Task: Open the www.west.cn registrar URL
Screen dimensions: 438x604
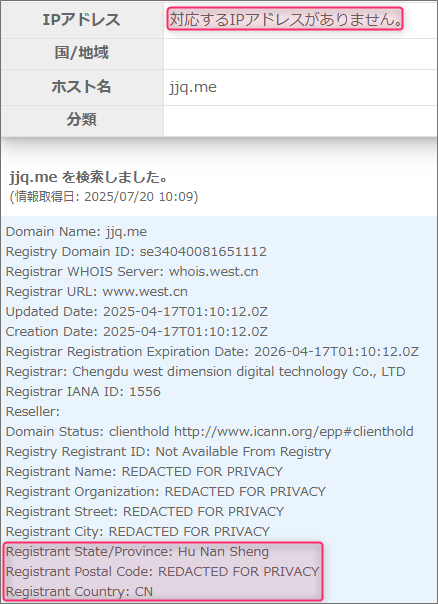Action: pos(145,292)
